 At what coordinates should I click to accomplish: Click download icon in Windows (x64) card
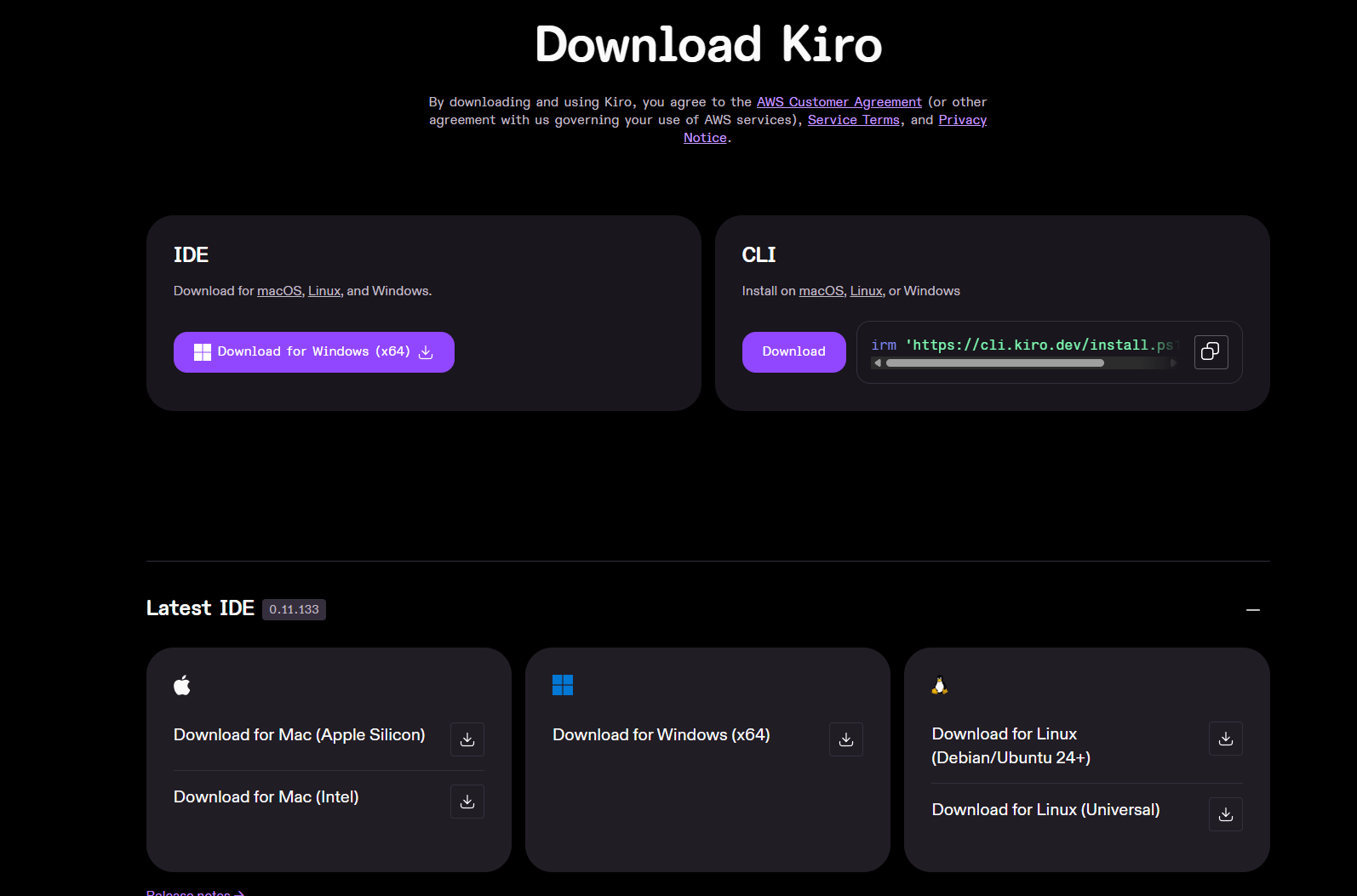click(x=846, y=739)
